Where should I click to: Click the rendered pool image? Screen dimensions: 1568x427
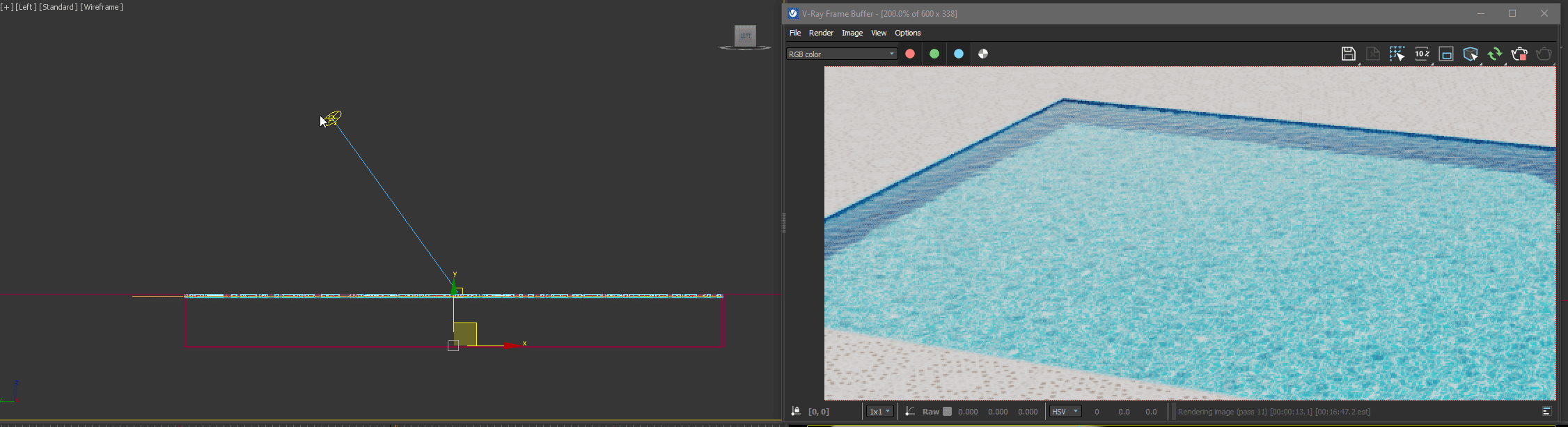(x=1190, y=233)
